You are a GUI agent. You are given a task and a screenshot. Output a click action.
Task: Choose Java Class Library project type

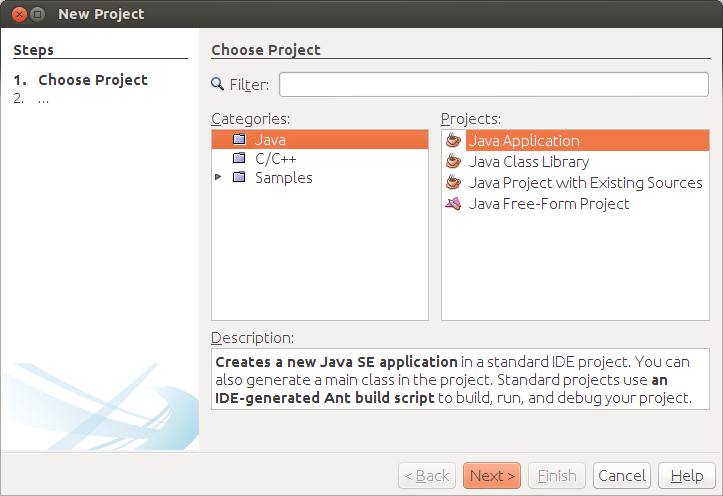point(529,162)
